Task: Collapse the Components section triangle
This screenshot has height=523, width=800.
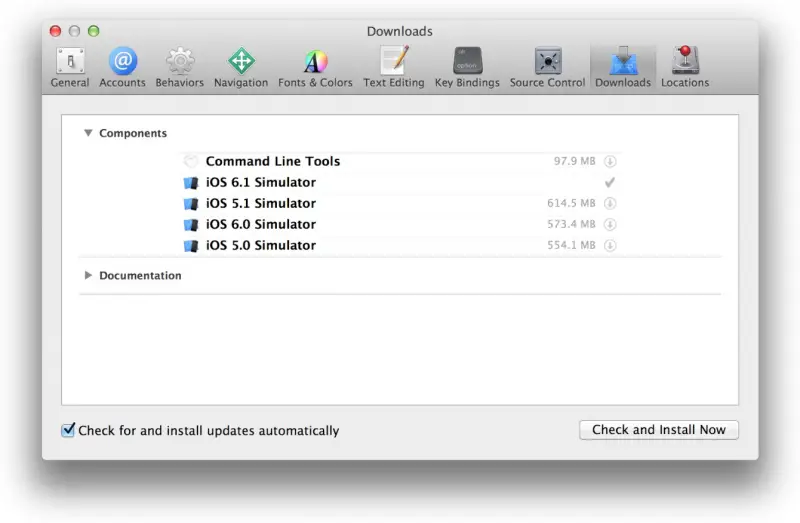Action: click(x=88, y=133)
